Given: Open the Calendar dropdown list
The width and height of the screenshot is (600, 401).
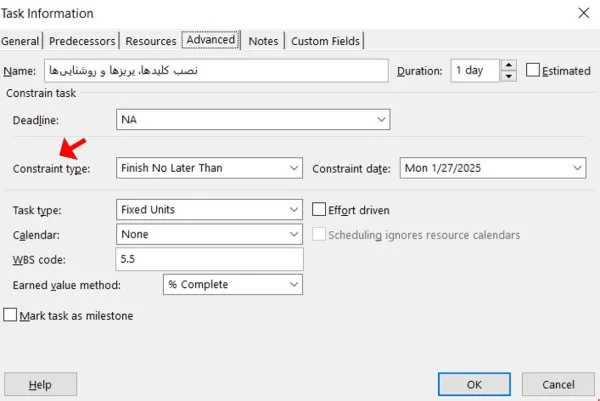Looking at the screenshot, I should [x=293, y=234].
